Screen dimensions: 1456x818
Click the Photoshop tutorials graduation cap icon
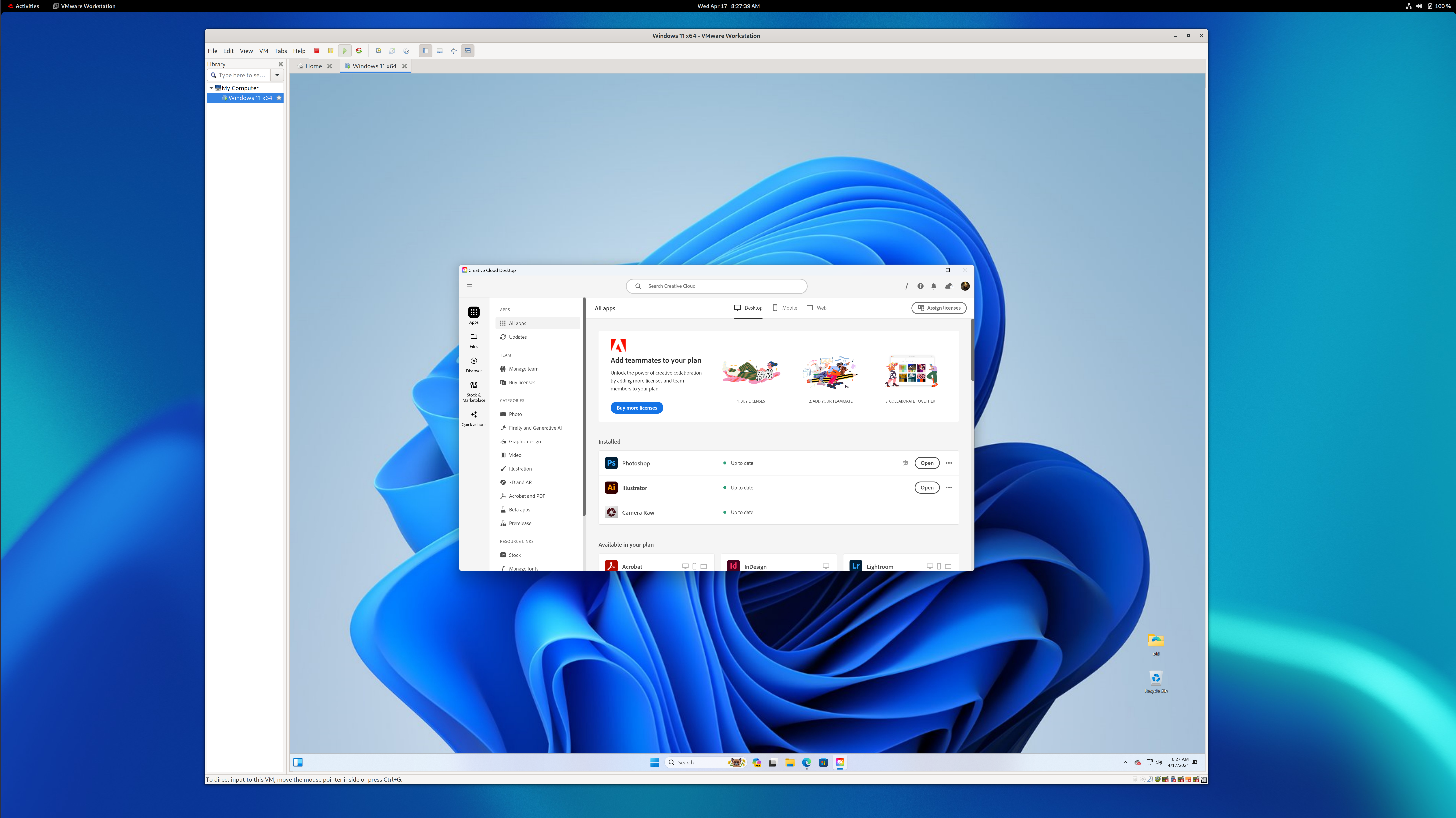click(906, 463)
